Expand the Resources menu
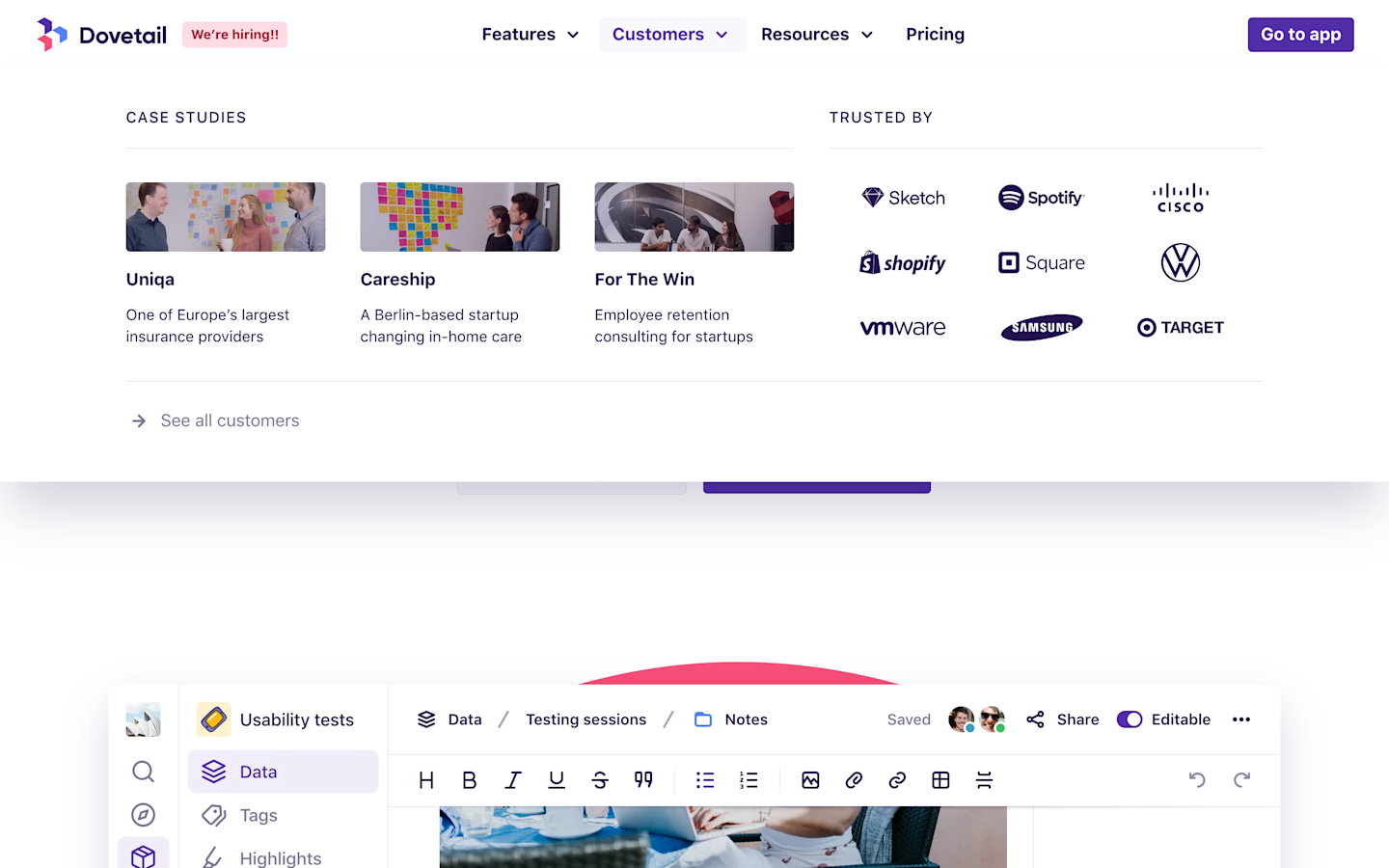 pyautogui.click(x=817, y=35)
